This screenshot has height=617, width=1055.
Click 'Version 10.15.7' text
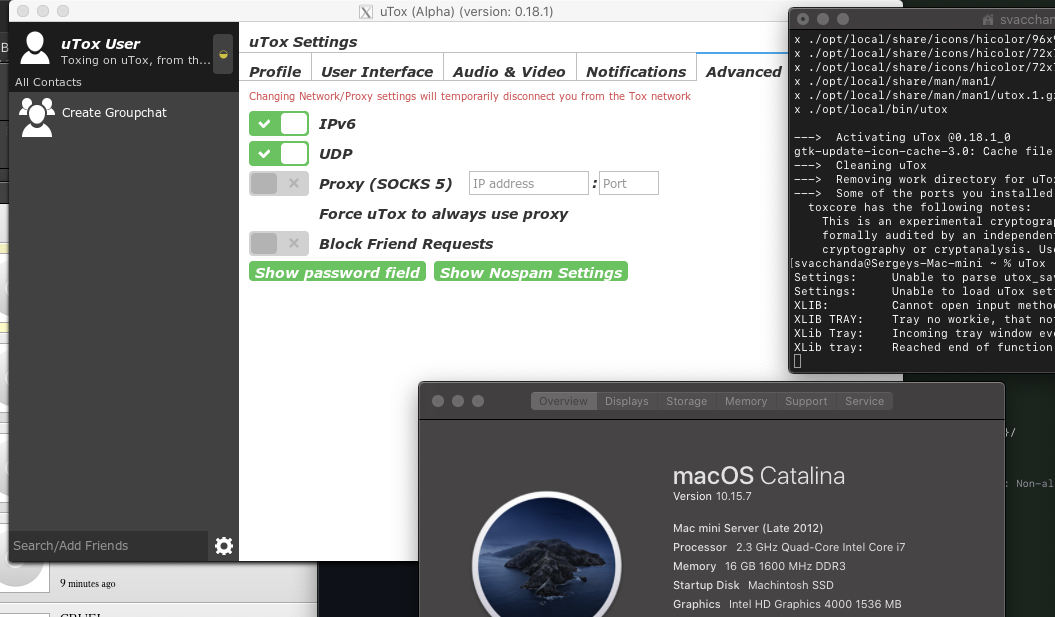[x=712, y=497]
